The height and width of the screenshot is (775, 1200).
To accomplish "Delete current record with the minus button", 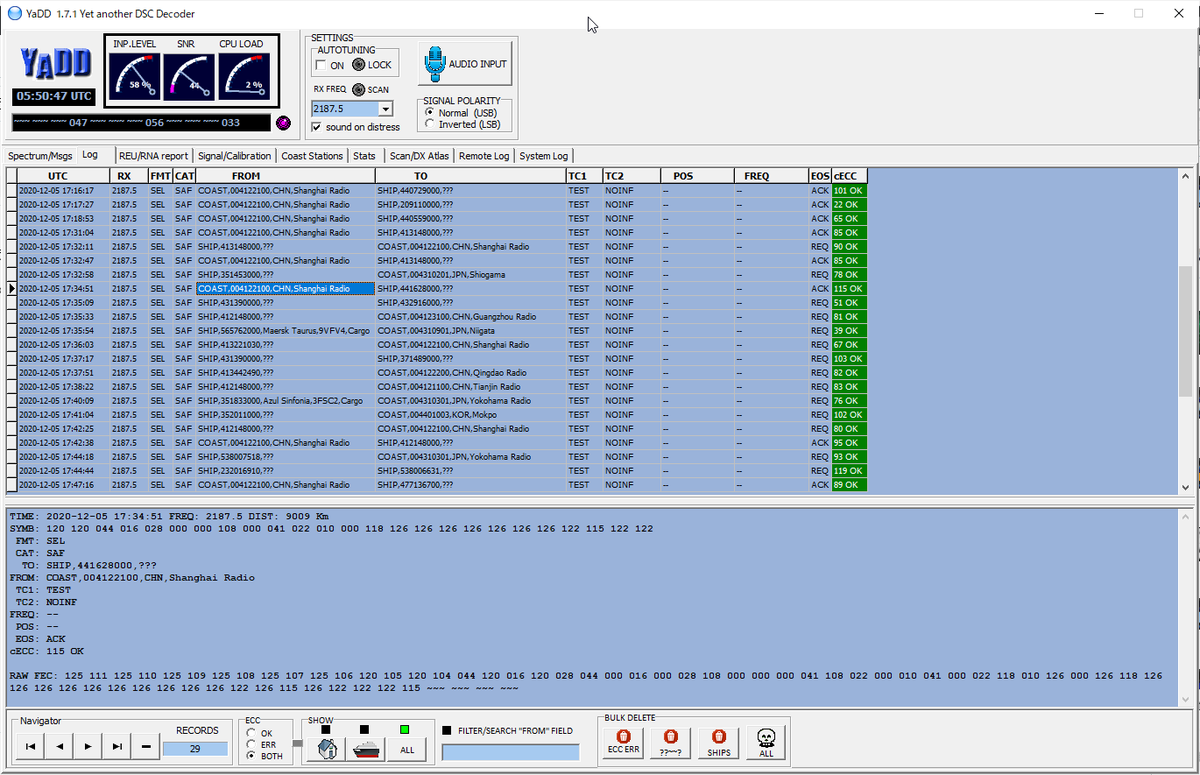I will (146, 745).
